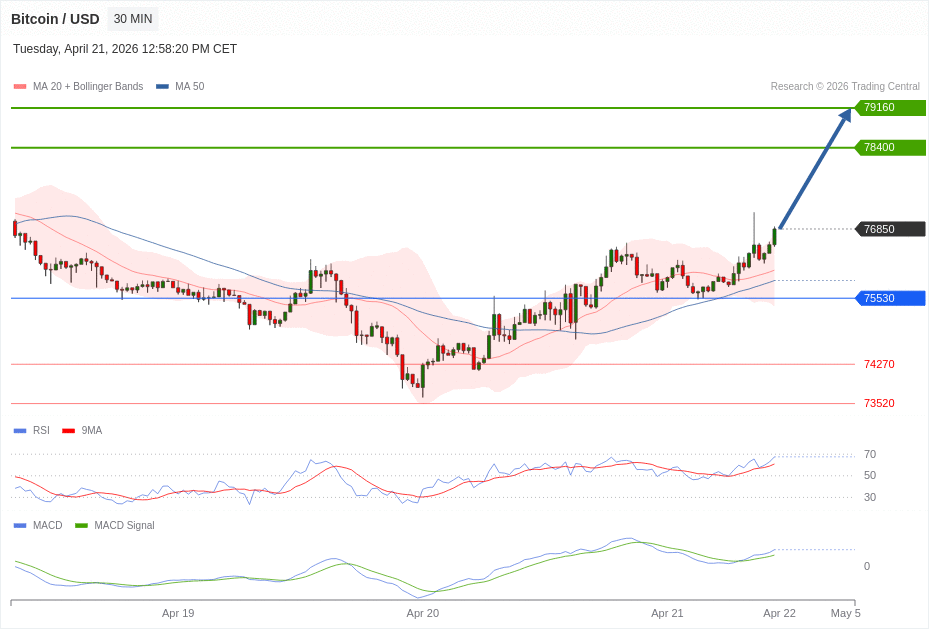Click the chart date and time text
The height and width of the screenshot is (629, 929).
pyautogui.click(x=125, y=49)
